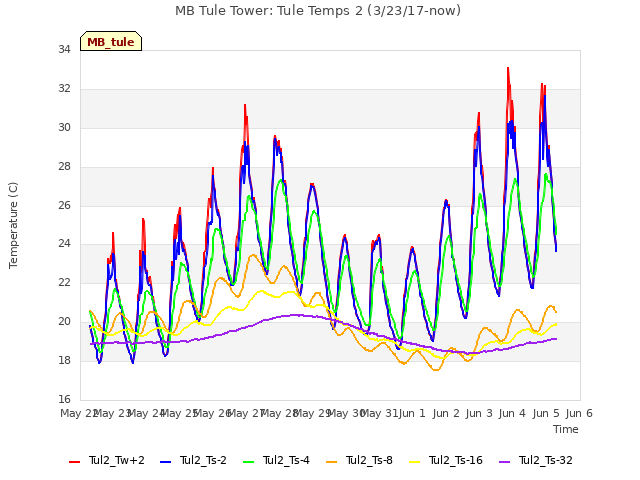Click the 20 y-axis tick label
640x480 pixels.
tap(64, 322)
